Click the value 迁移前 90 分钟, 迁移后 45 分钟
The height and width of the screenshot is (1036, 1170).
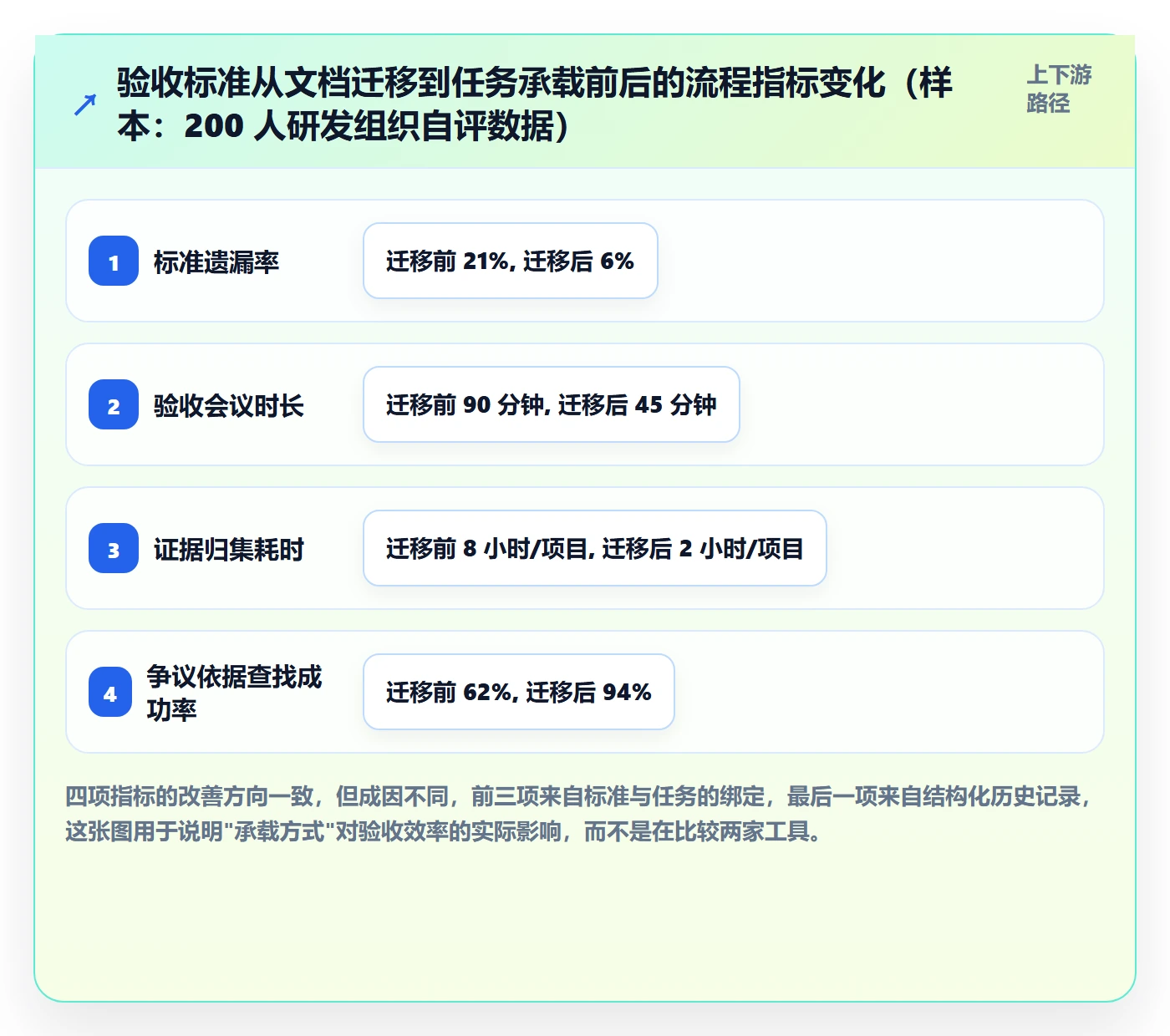click(x=552, y=404)
